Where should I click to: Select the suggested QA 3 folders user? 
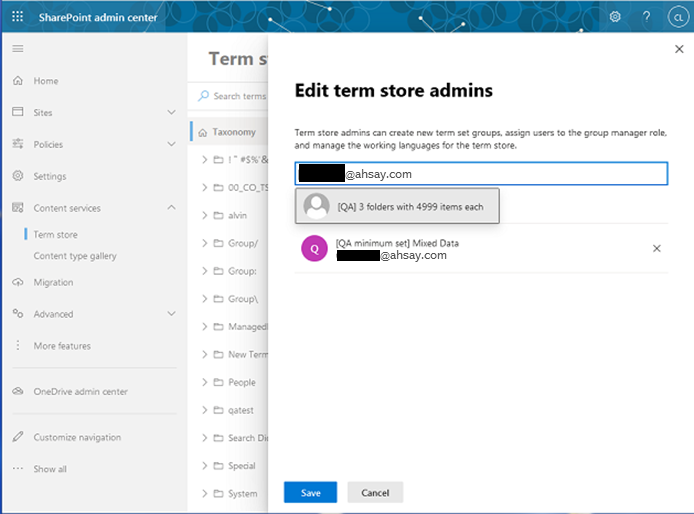coord(397,206)
